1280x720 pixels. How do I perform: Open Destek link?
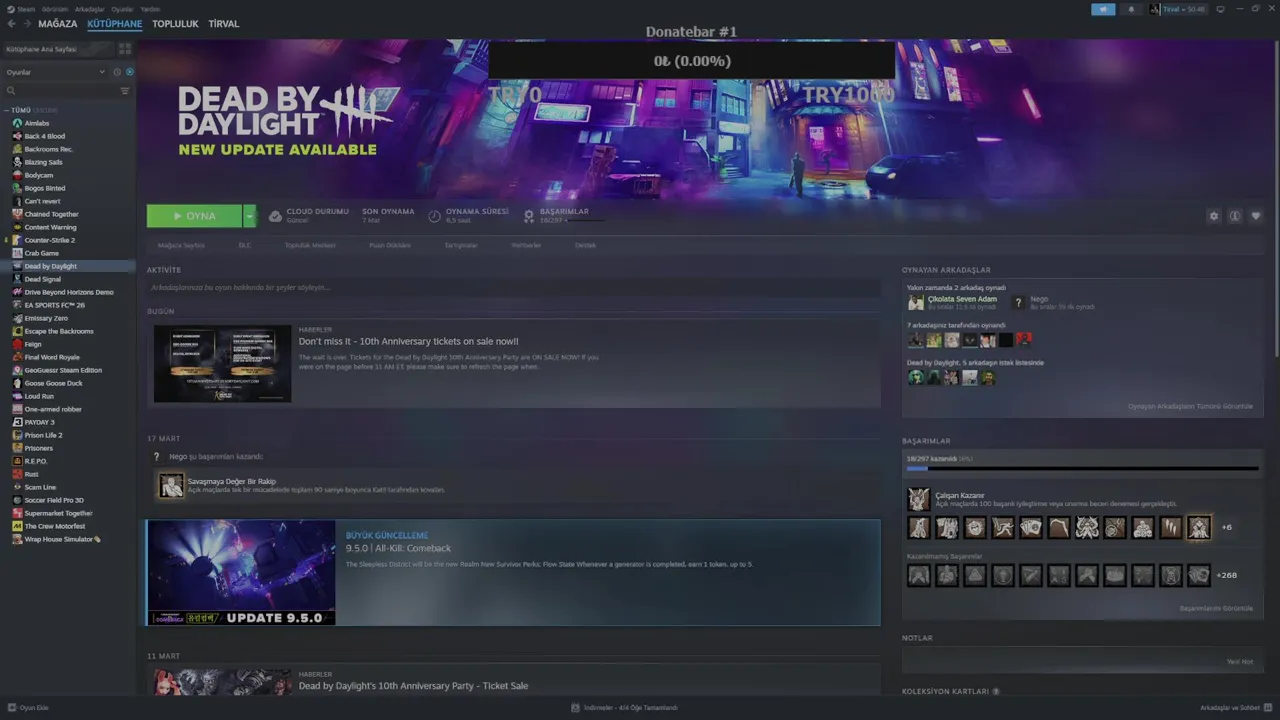(x=585, y=245)
